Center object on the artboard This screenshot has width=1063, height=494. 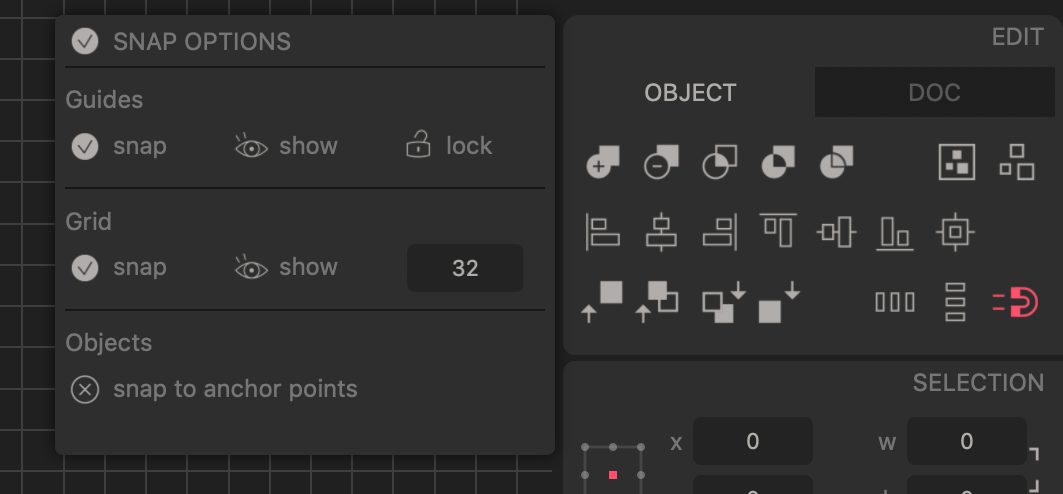(955, 232)
